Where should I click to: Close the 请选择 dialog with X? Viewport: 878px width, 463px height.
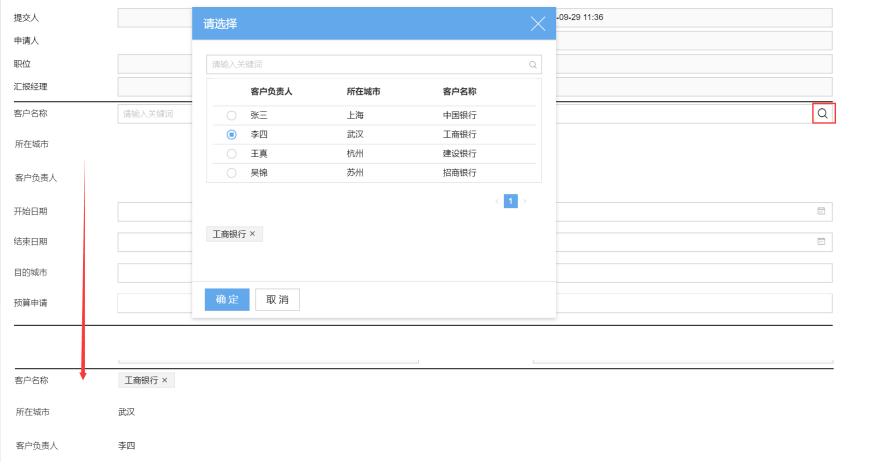pos(538,24)
